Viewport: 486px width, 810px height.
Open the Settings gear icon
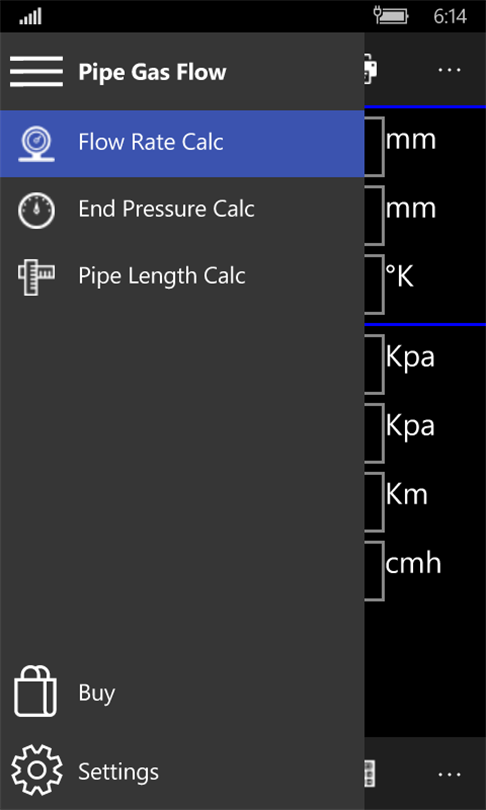click(x=37, y=770)
